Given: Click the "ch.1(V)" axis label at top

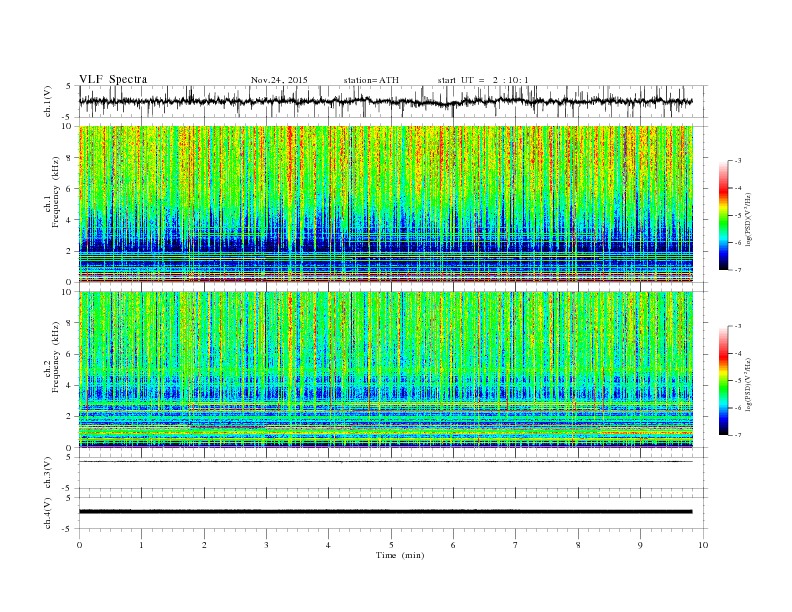Looking at the screenshot, I should point(48,101).
